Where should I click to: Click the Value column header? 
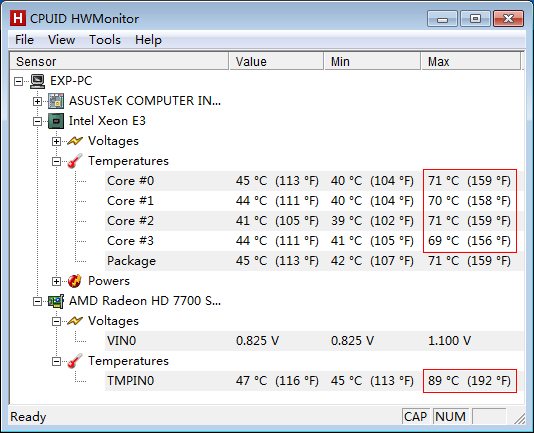[x=276, y=61]
